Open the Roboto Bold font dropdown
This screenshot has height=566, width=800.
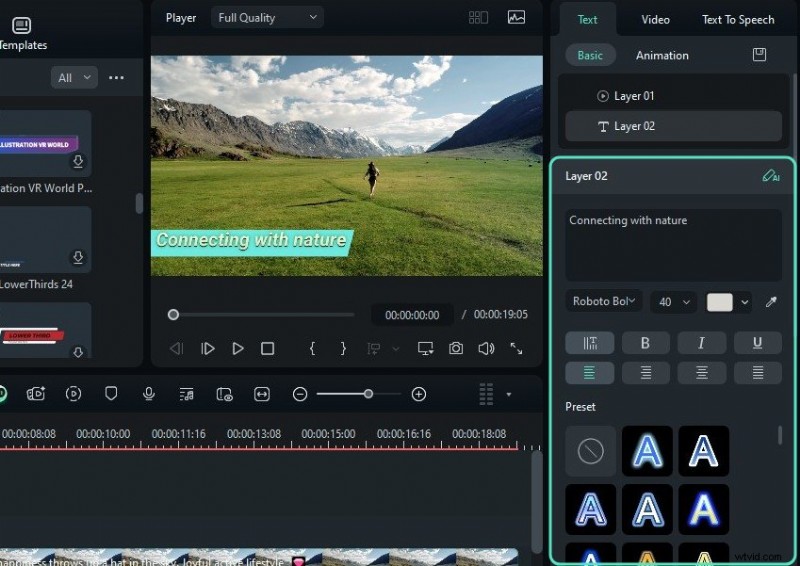point(604,302)
